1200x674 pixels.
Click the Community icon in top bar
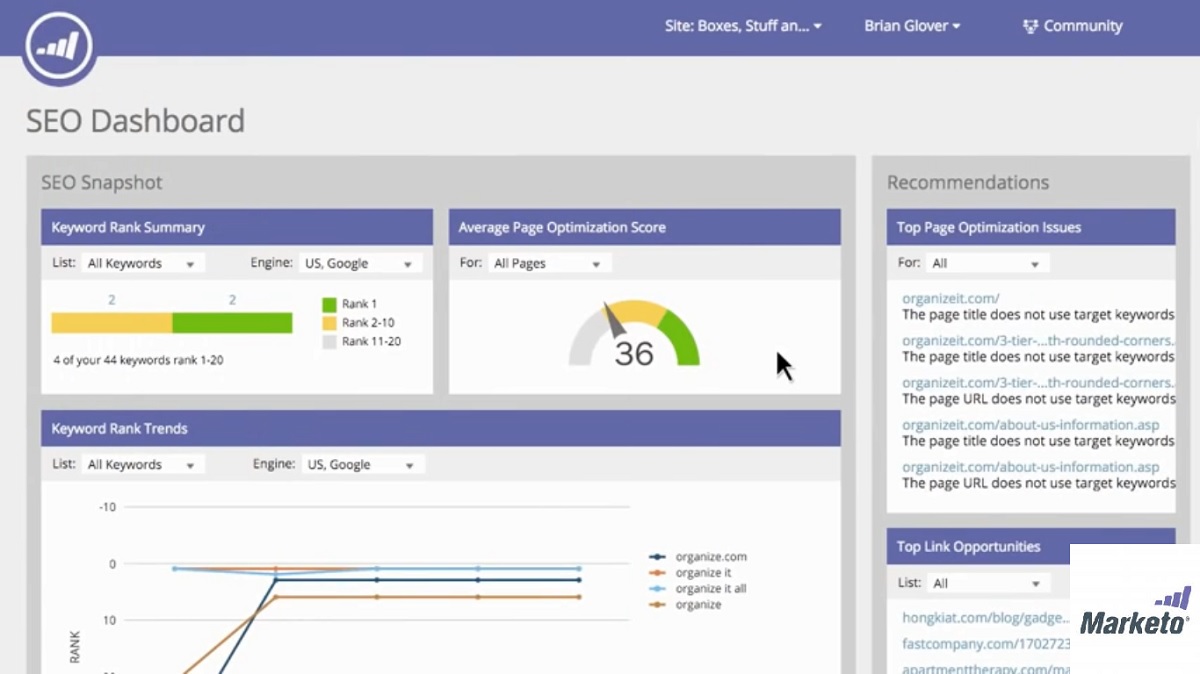pyautogui.click(x=1030, y=27)
